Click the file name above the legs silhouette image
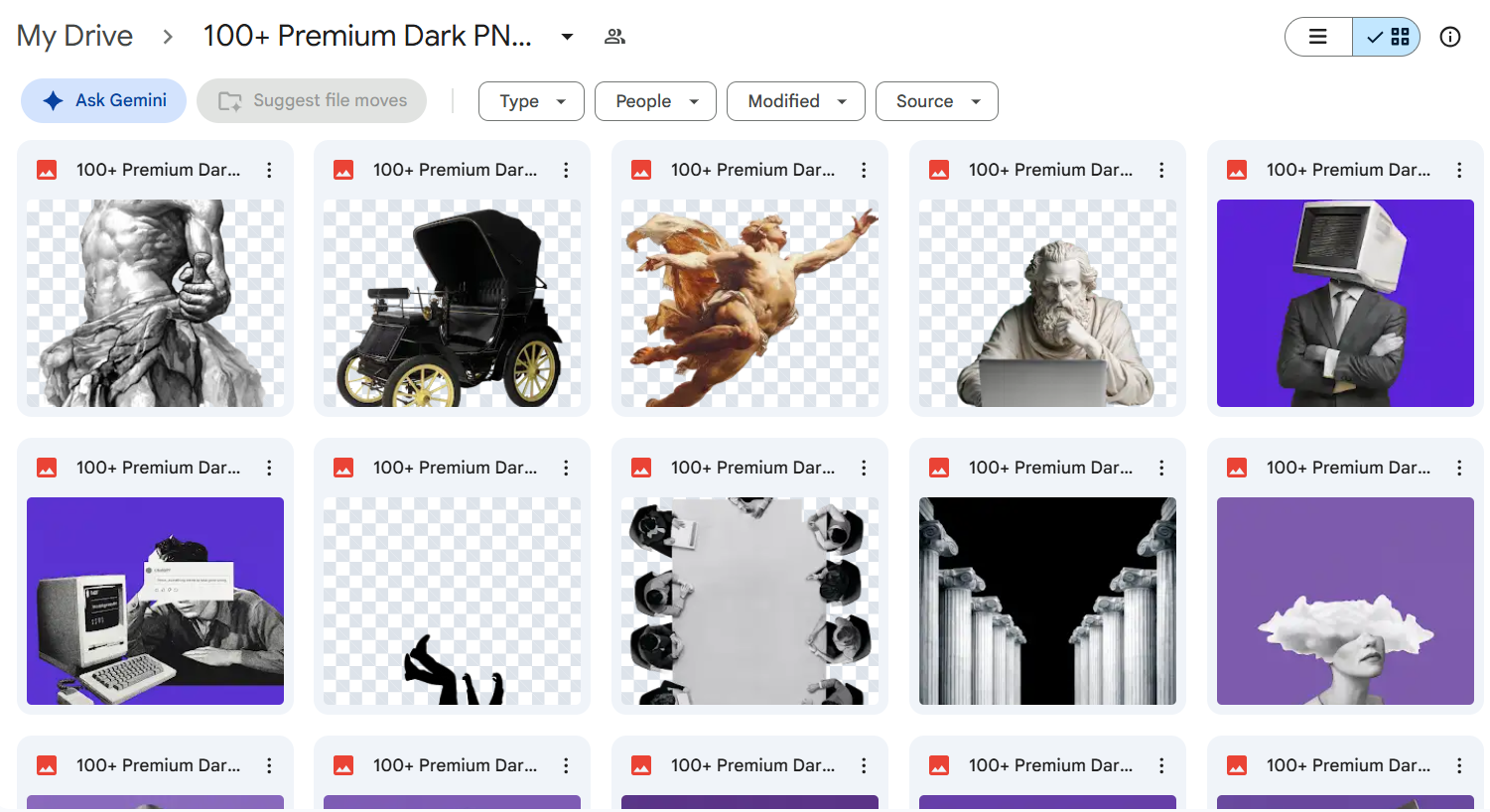The width and height of the screenshot is (1490, 812). 455,468
